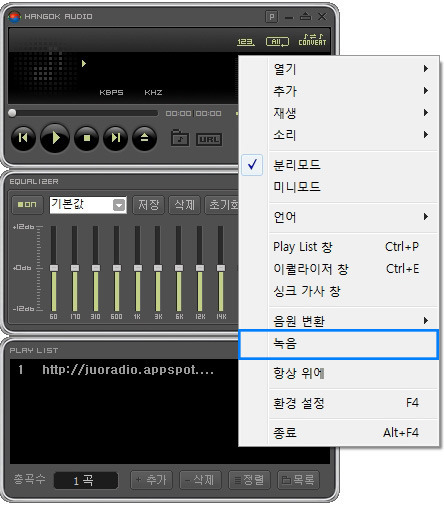Click the 6K equalizer slider handle
This screenshot has width=444, height=508.
pyautogui.click(x=179, y=268)
